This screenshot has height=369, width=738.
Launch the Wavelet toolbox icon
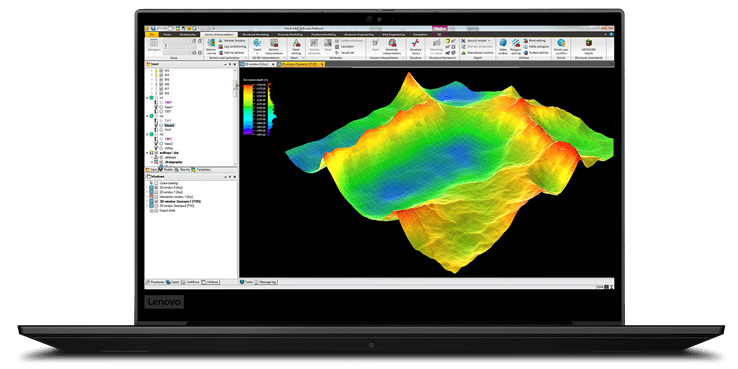point(220,41)
